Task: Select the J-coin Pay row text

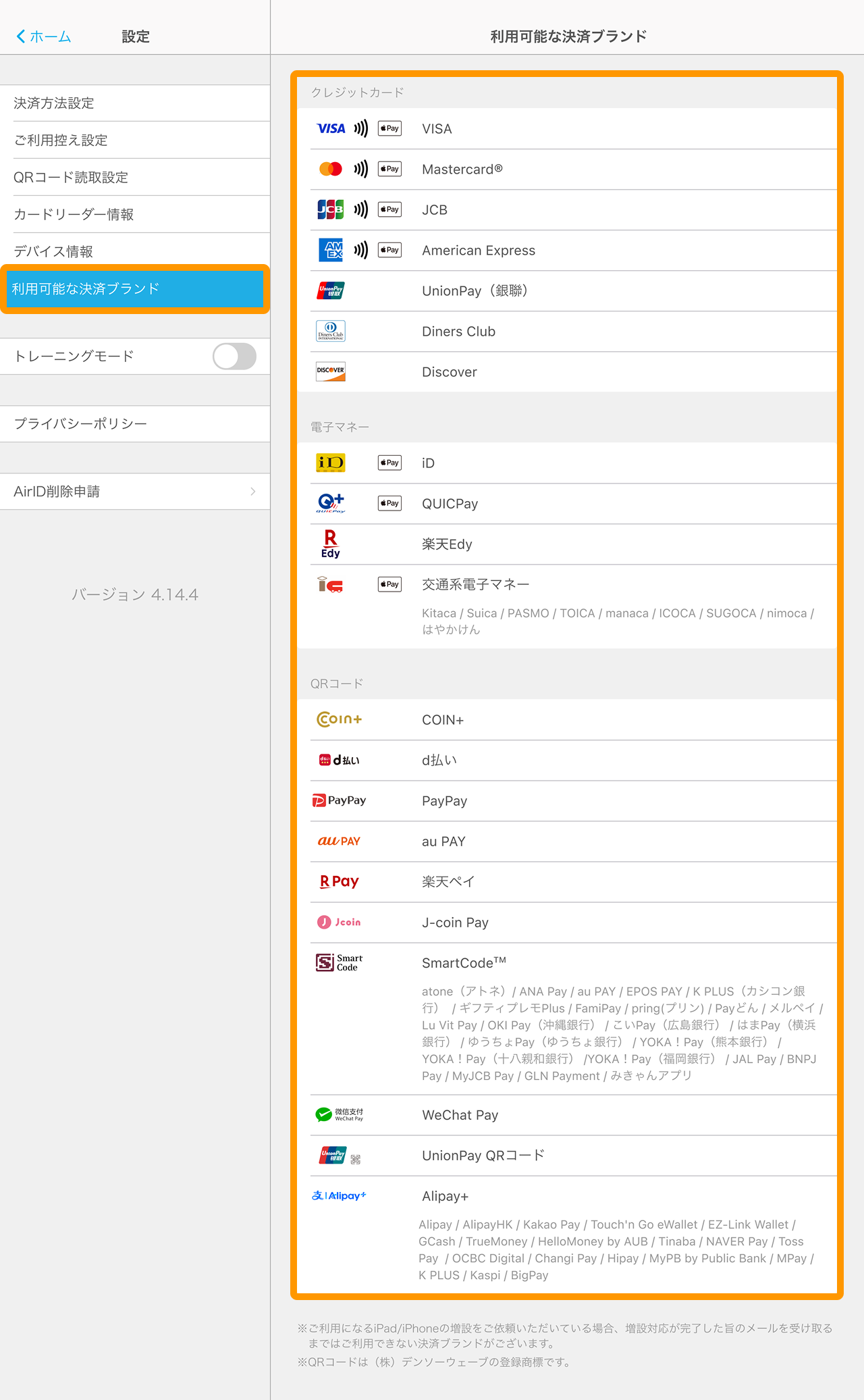Action: pos(455,923)
